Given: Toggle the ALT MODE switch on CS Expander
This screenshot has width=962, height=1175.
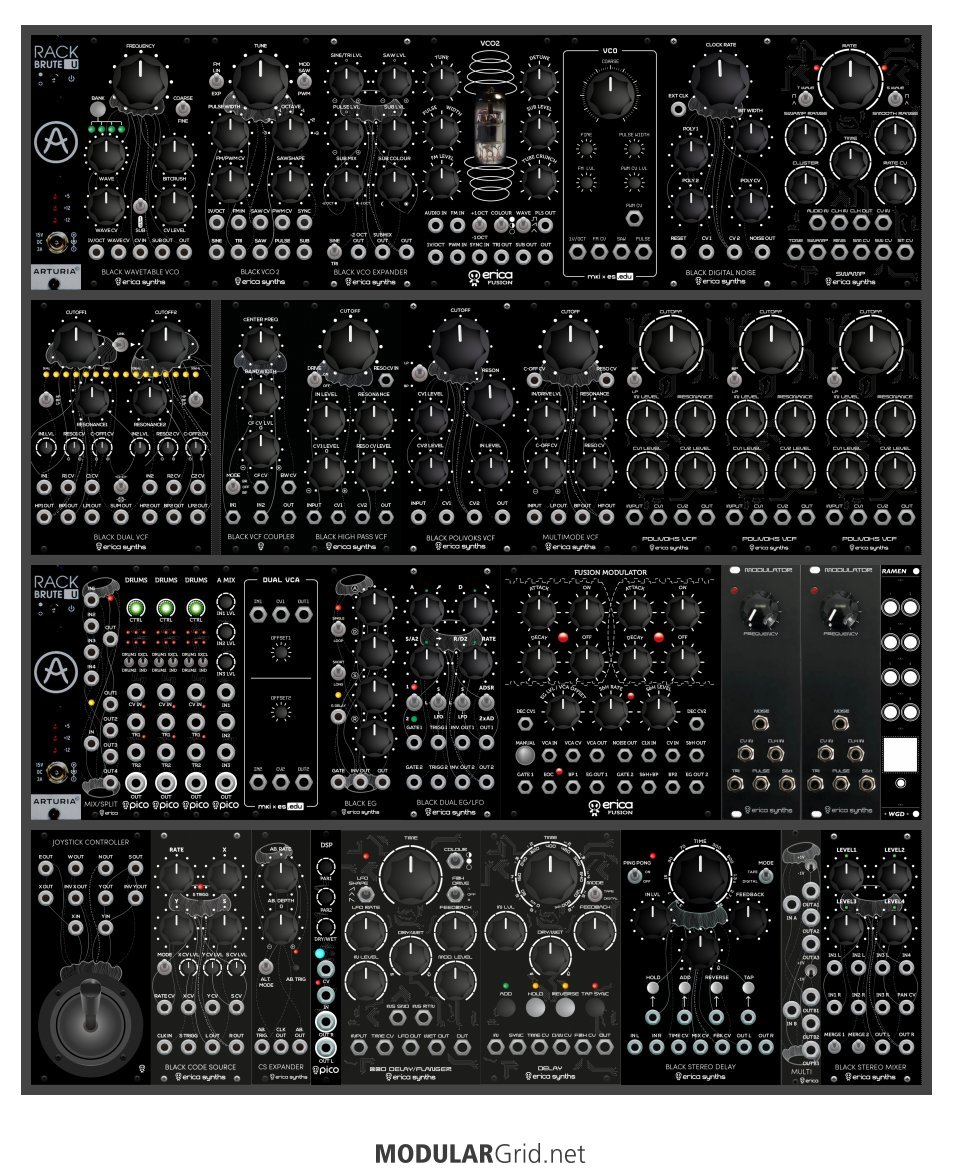Looking at the screenshot, I should (265, 967).
